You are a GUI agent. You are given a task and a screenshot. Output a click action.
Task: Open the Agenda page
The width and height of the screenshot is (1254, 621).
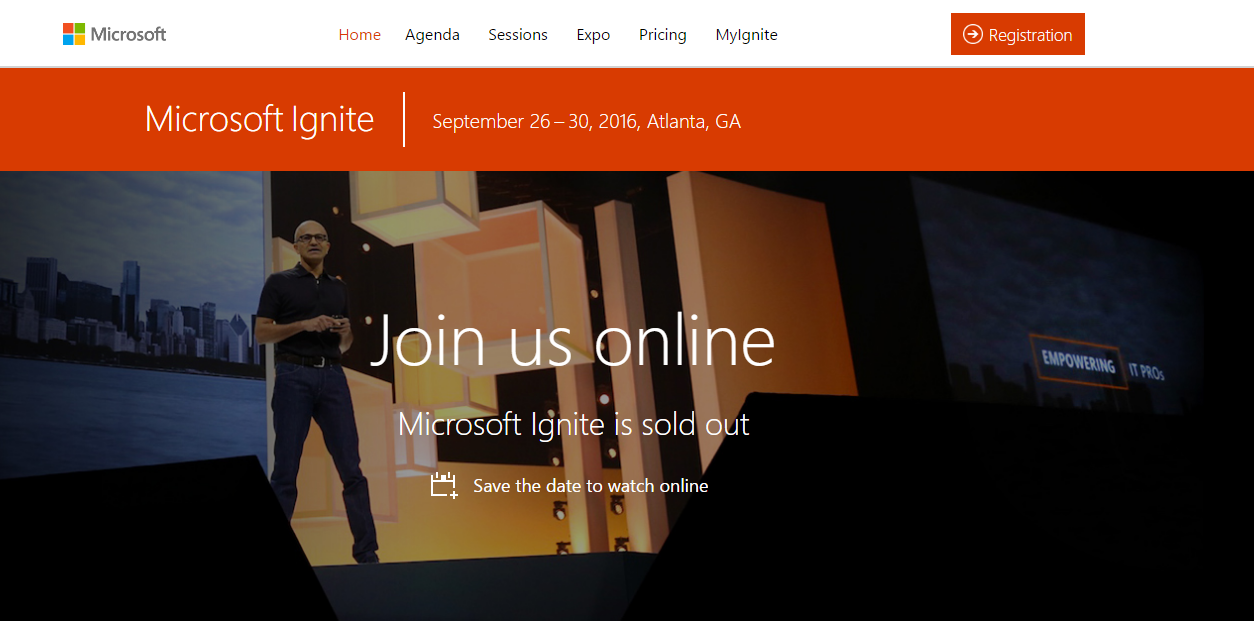point(432,35)
